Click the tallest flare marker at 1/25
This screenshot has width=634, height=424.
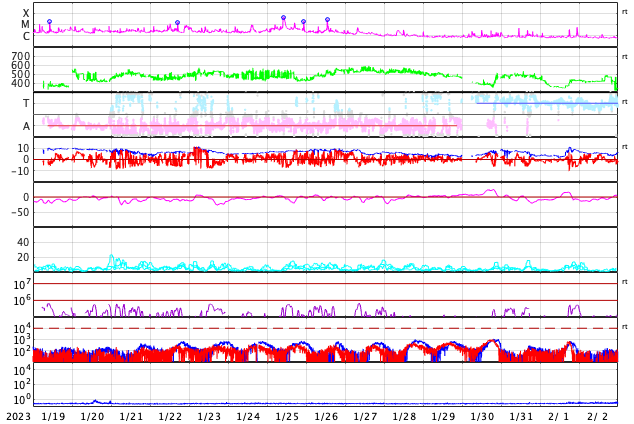[283, 18]
